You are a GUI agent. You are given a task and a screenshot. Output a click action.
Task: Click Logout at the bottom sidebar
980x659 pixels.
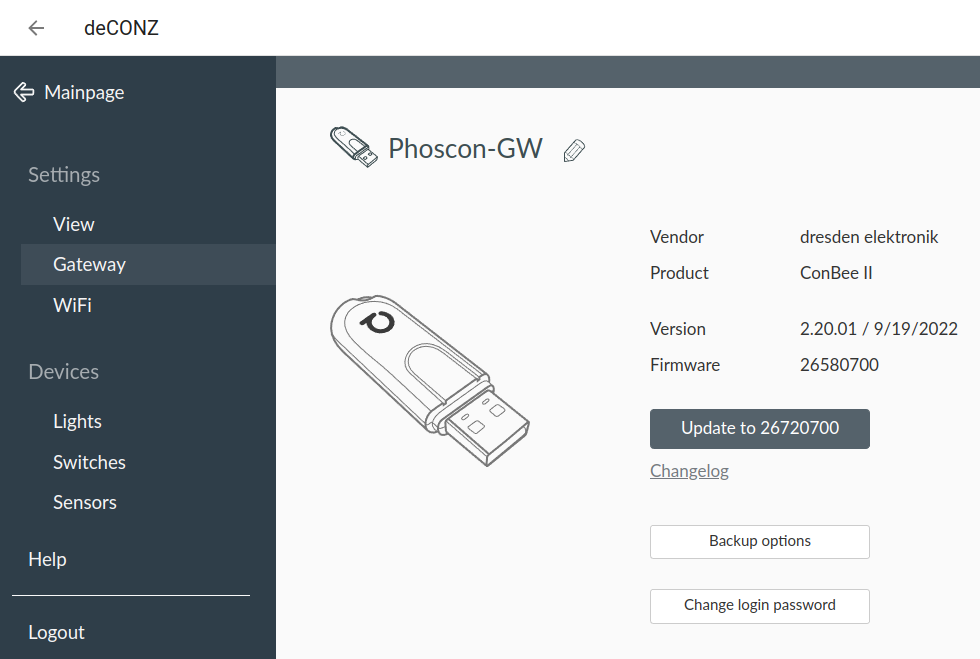(x=56, y=632)
